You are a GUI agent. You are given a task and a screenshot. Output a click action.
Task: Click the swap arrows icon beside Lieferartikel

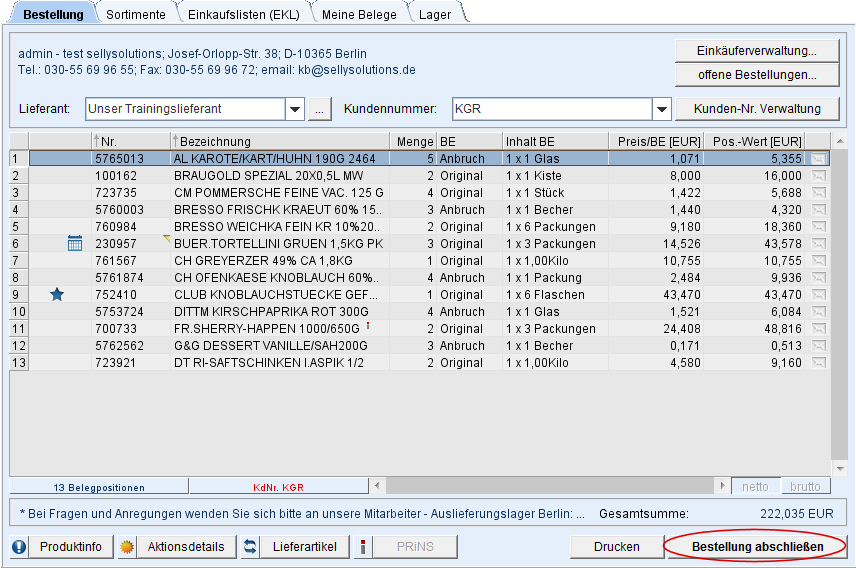coord(251,547)
